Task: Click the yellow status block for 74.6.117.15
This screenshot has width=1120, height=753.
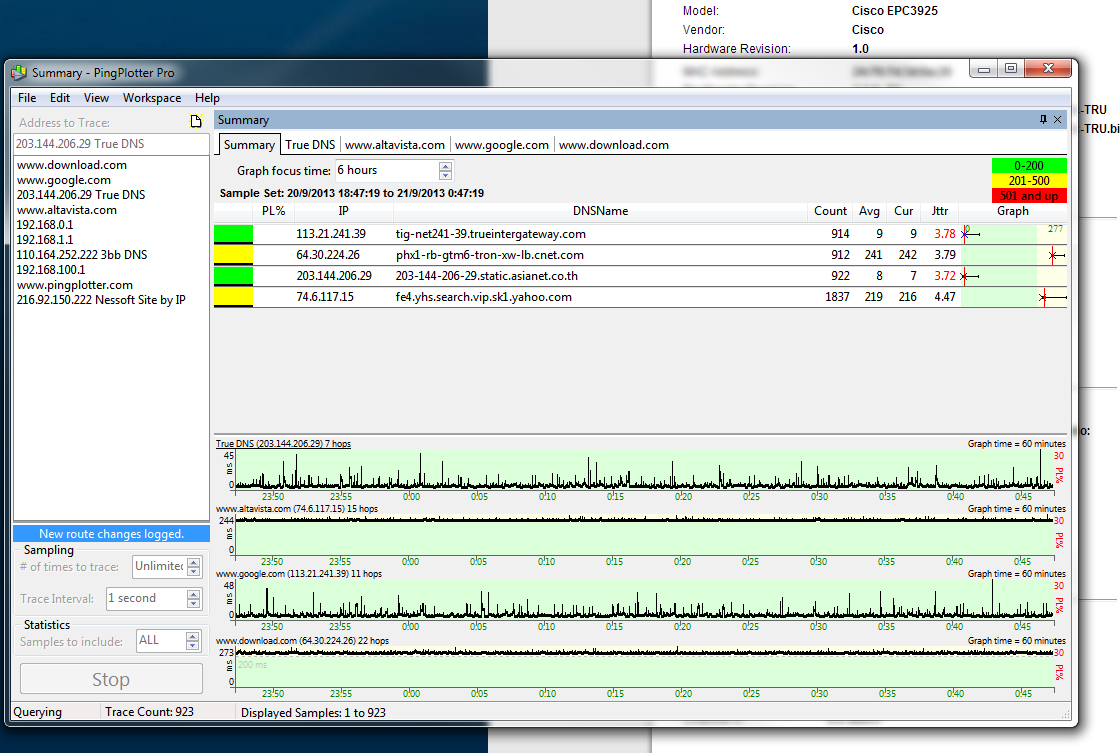Action: tap(233, 297)
